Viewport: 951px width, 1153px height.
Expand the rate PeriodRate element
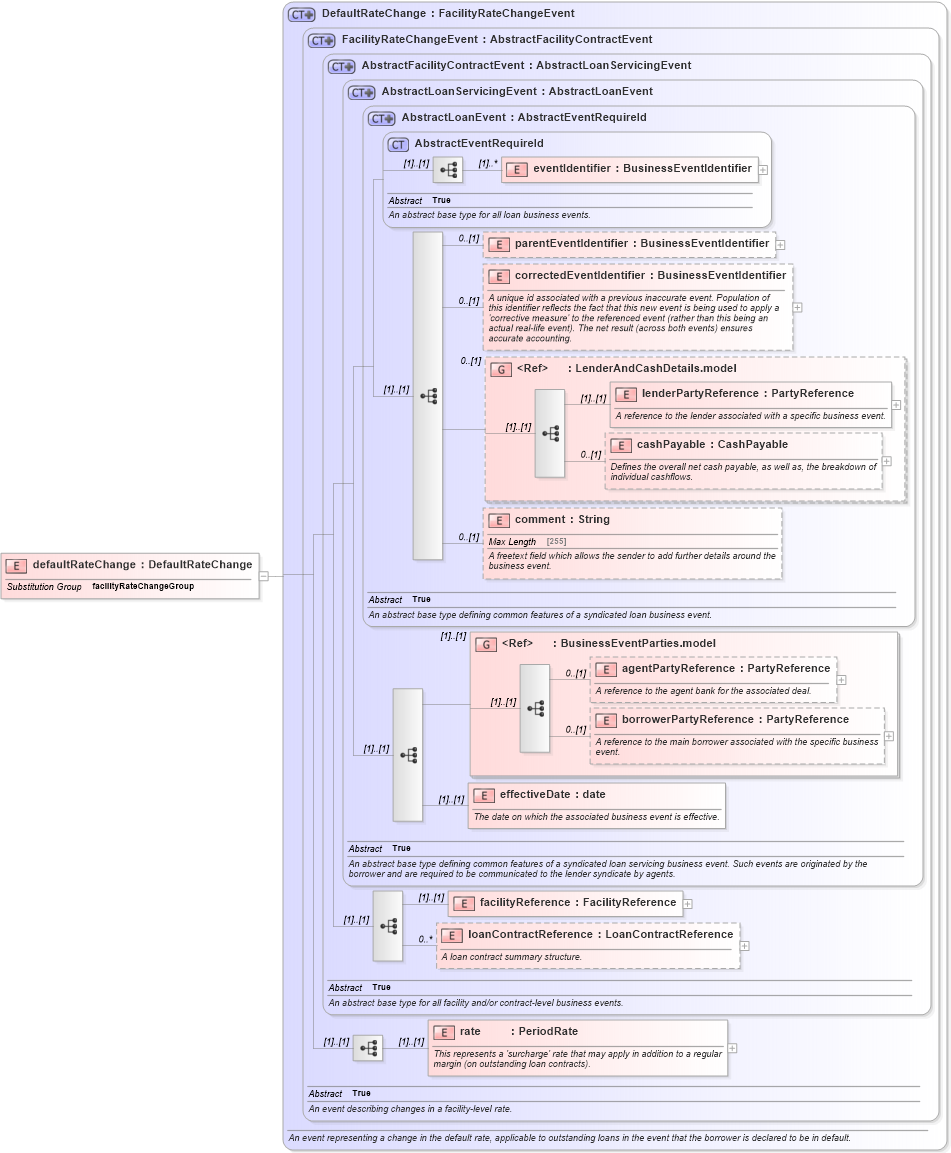(x=733, y=1047)
